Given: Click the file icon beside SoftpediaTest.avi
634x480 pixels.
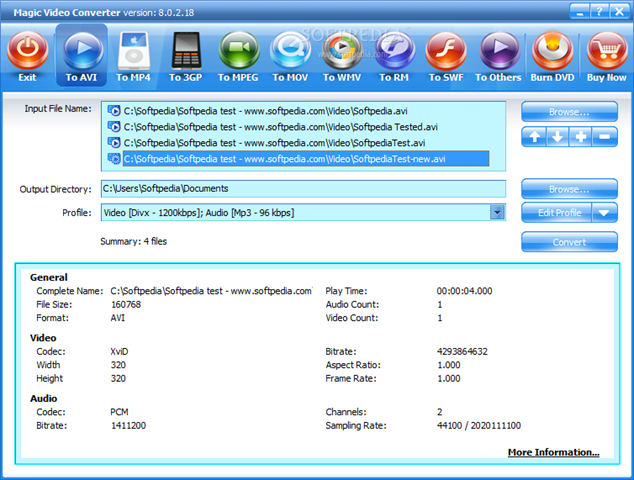Looking at the screenshot, I should pos(114,142).
